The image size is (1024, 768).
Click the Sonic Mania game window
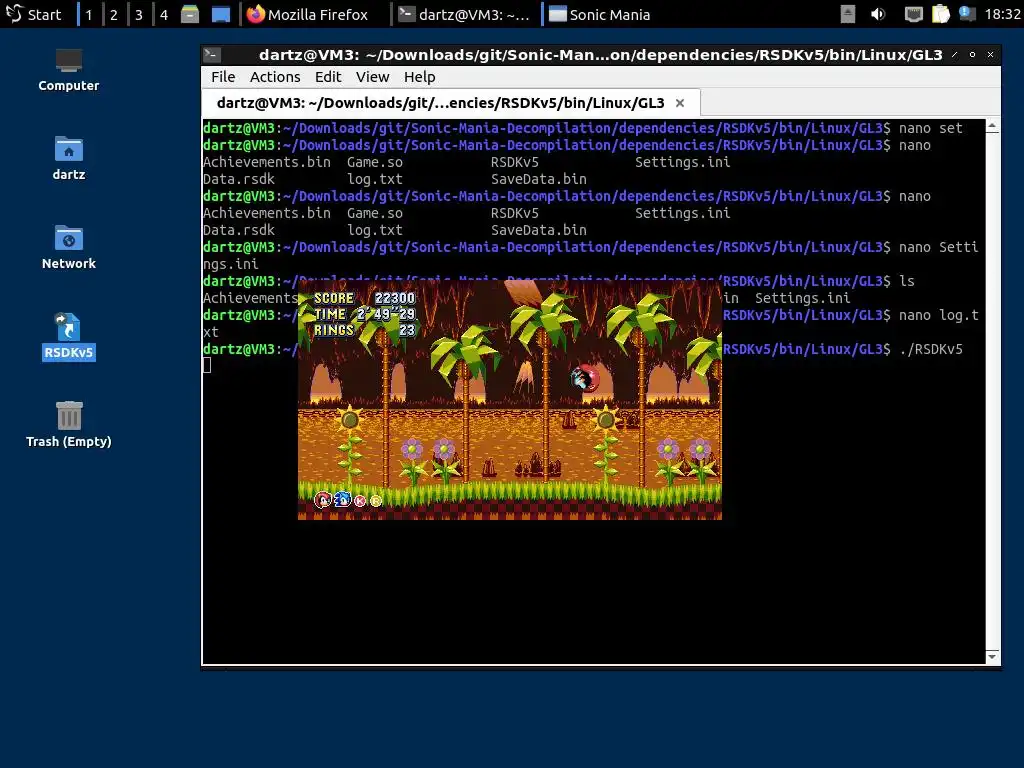coord(510,401)
